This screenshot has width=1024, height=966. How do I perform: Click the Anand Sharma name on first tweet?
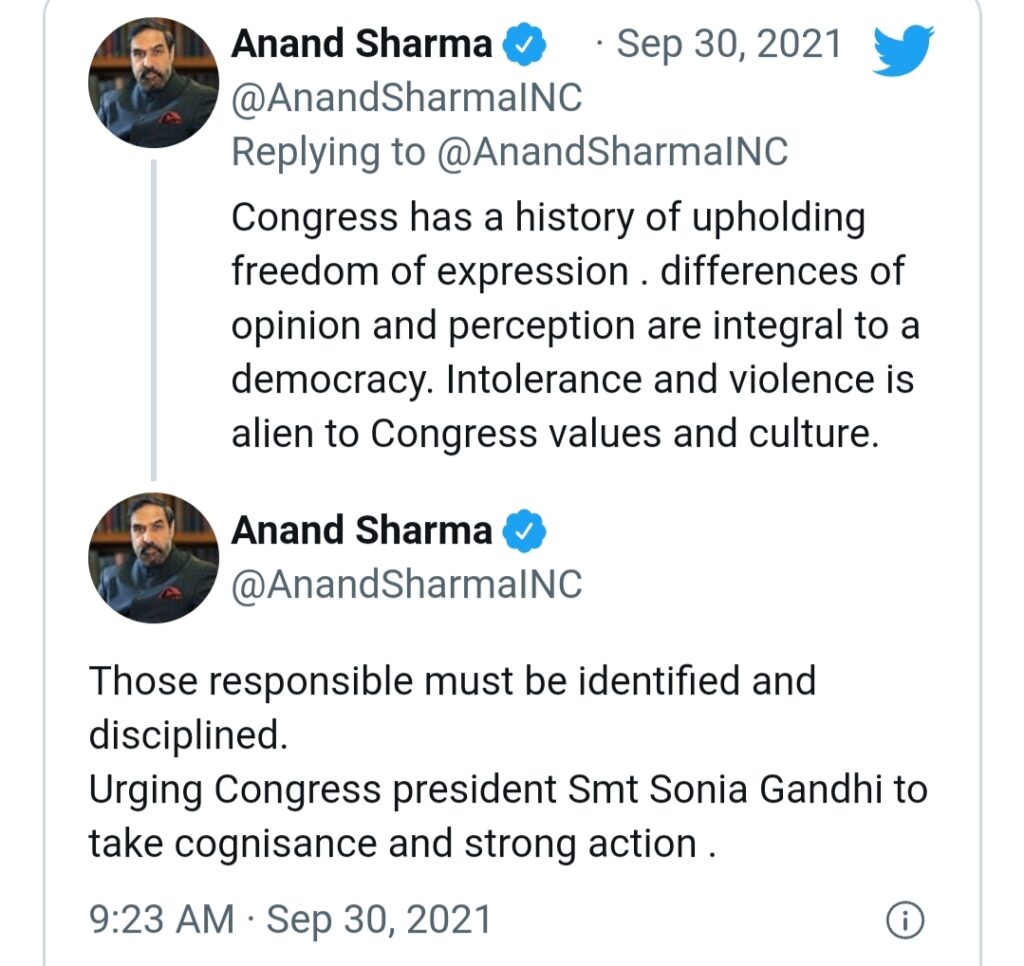point(362,44)
